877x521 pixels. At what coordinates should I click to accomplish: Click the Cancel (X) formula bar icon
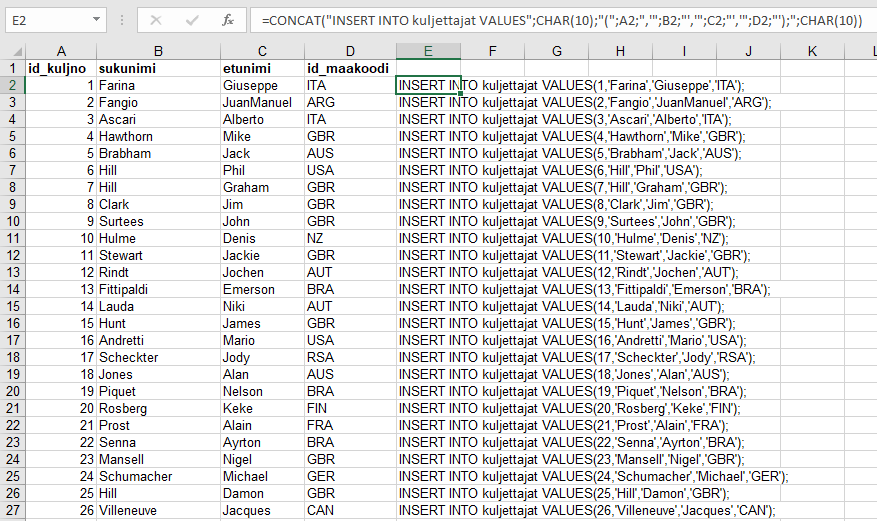click(x=156, y=21)
